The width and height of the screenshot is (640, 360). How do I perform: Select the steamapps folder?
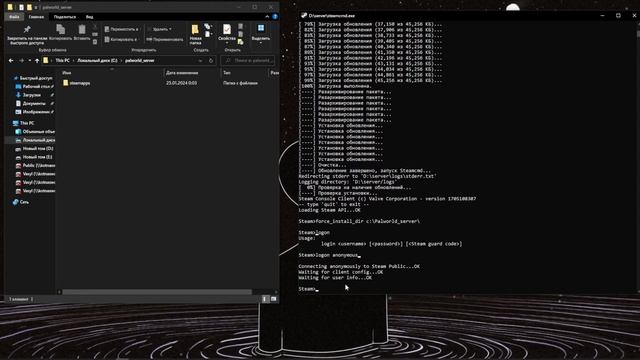(76, 83)
